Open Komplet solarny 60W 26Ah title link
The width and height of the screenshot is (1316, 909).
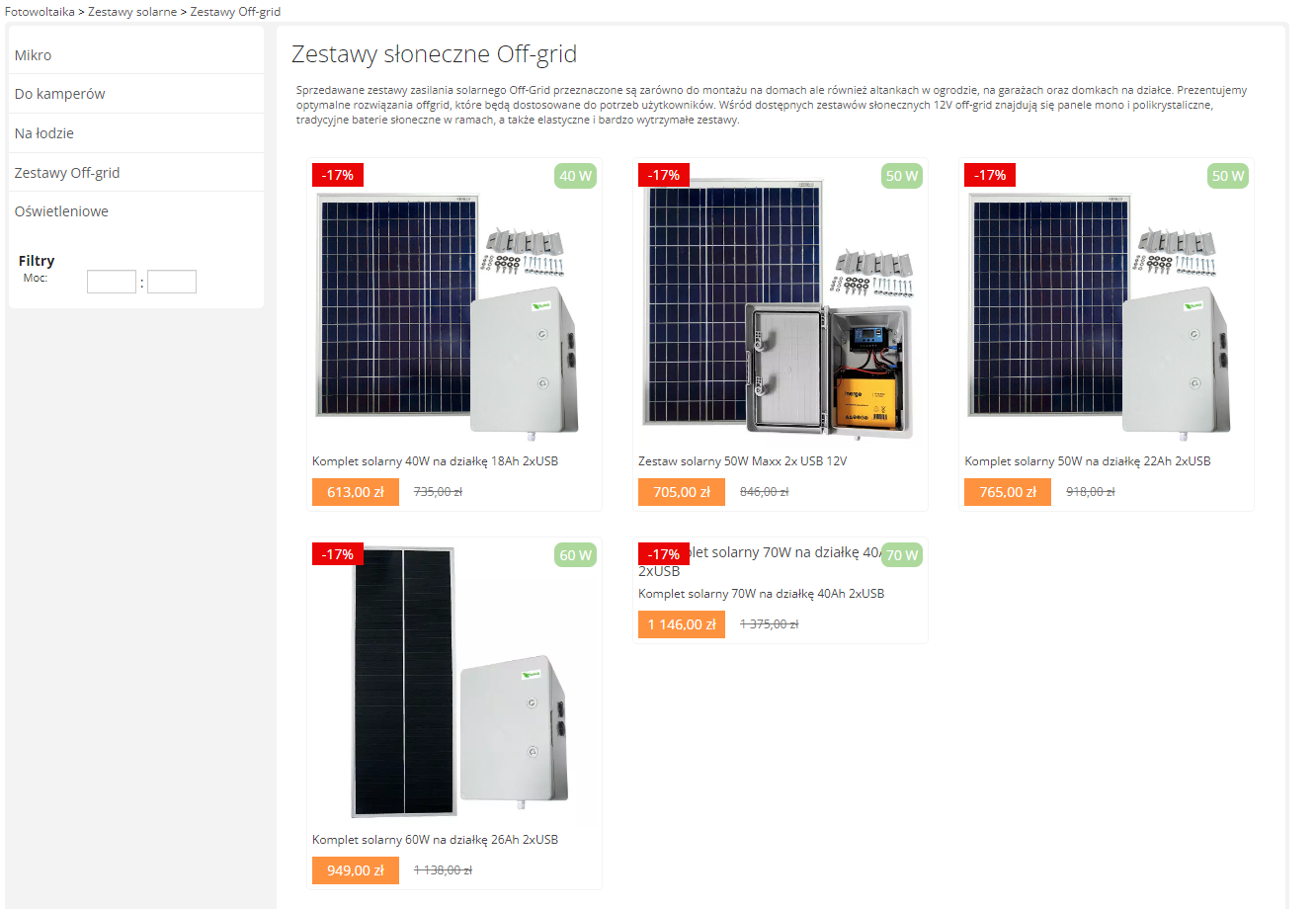[435, 840]
